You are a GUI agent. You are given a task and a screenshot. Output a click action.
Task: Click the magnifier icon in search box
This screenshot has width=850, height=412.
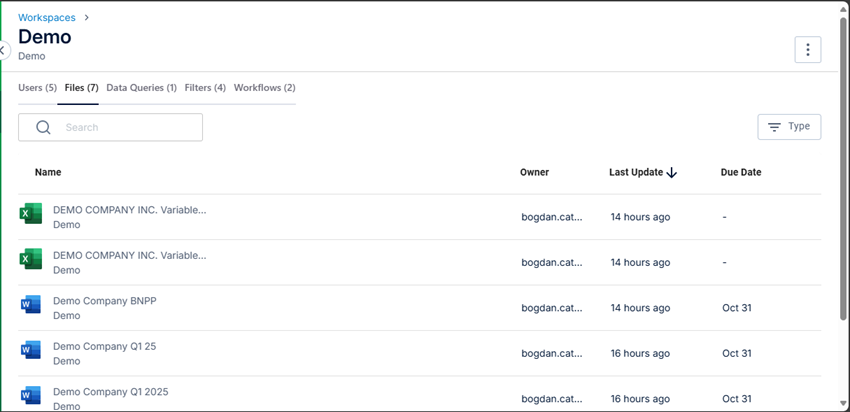point(43,127)
